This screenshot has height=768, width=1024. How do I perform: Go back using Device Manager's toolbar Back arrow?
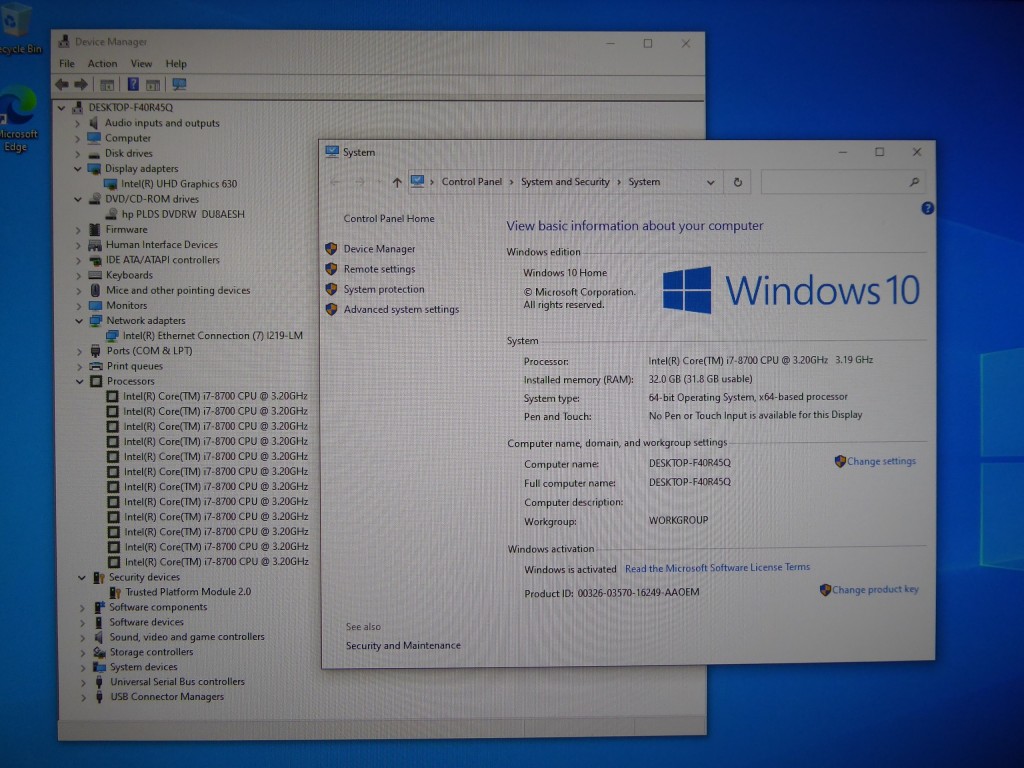pyautogui.click(x=62, y=84)
